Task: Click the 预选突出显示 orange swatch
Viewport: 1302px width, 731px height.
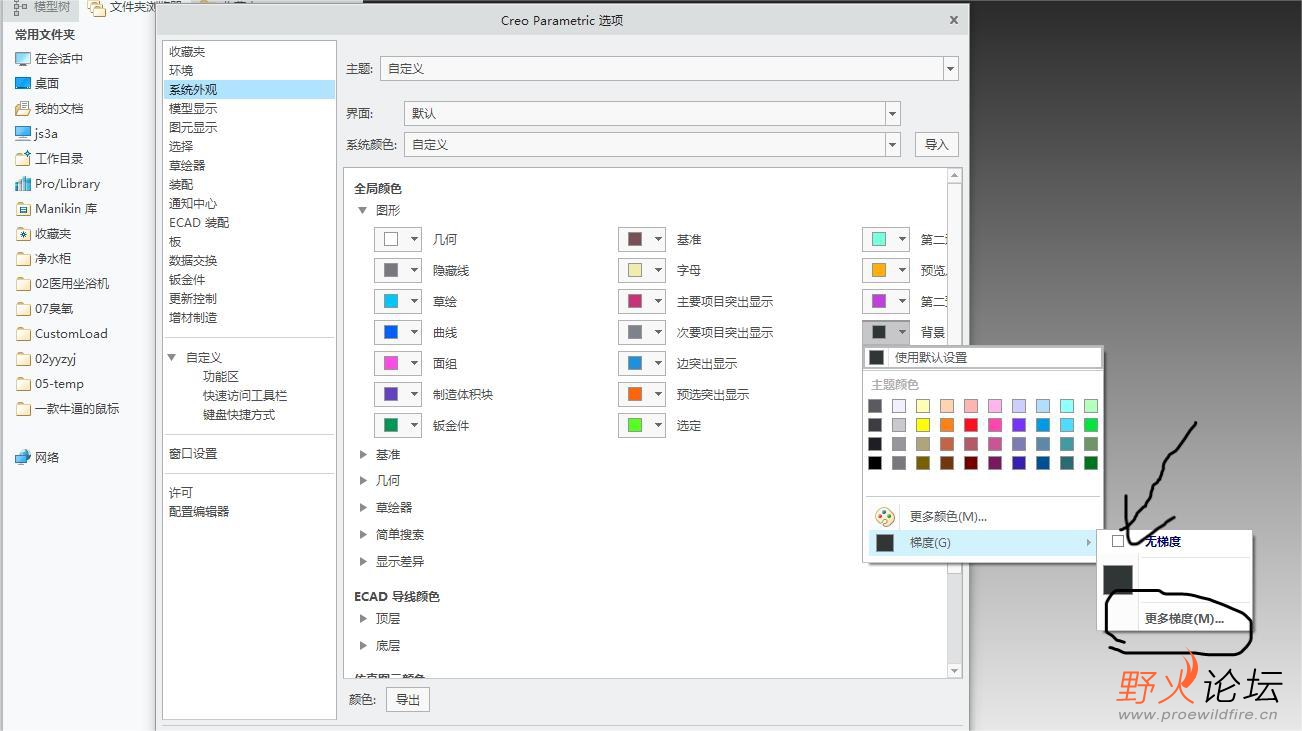Action: [635, 395]
